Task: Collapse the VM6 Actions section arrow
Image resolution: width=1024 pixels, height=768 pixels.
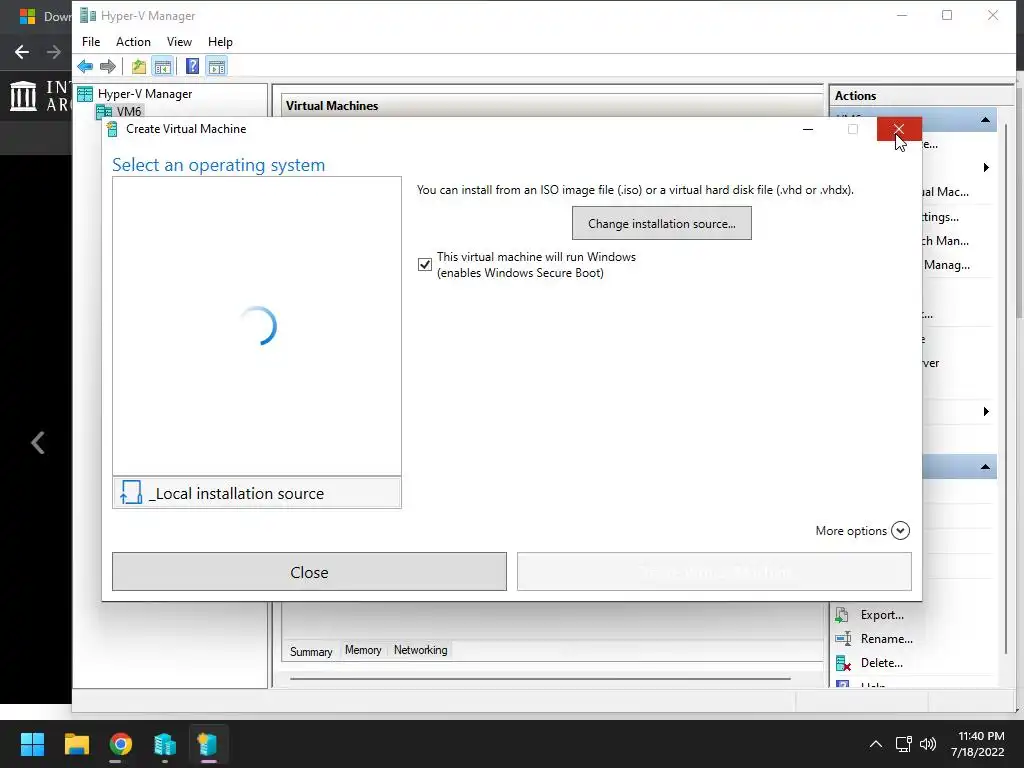Action: [x=985, y=120]
